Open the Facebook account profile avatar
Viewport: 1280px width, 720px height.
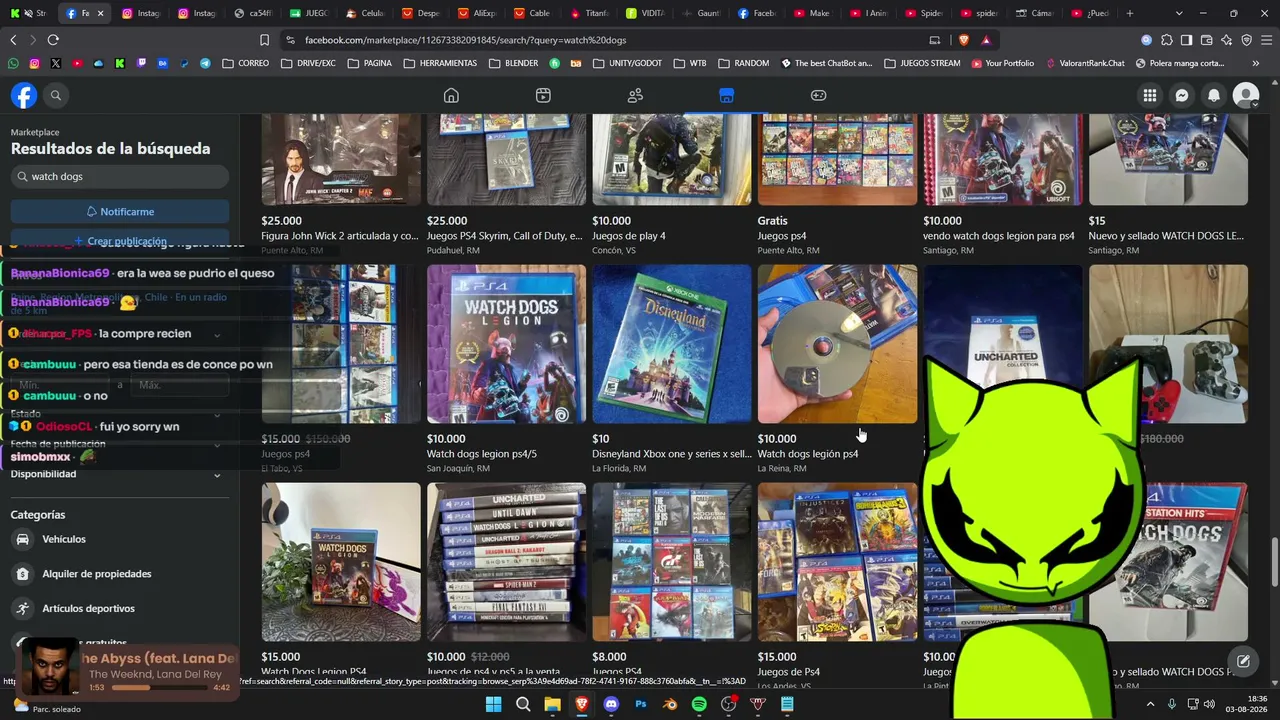[x=1246, y=95]
